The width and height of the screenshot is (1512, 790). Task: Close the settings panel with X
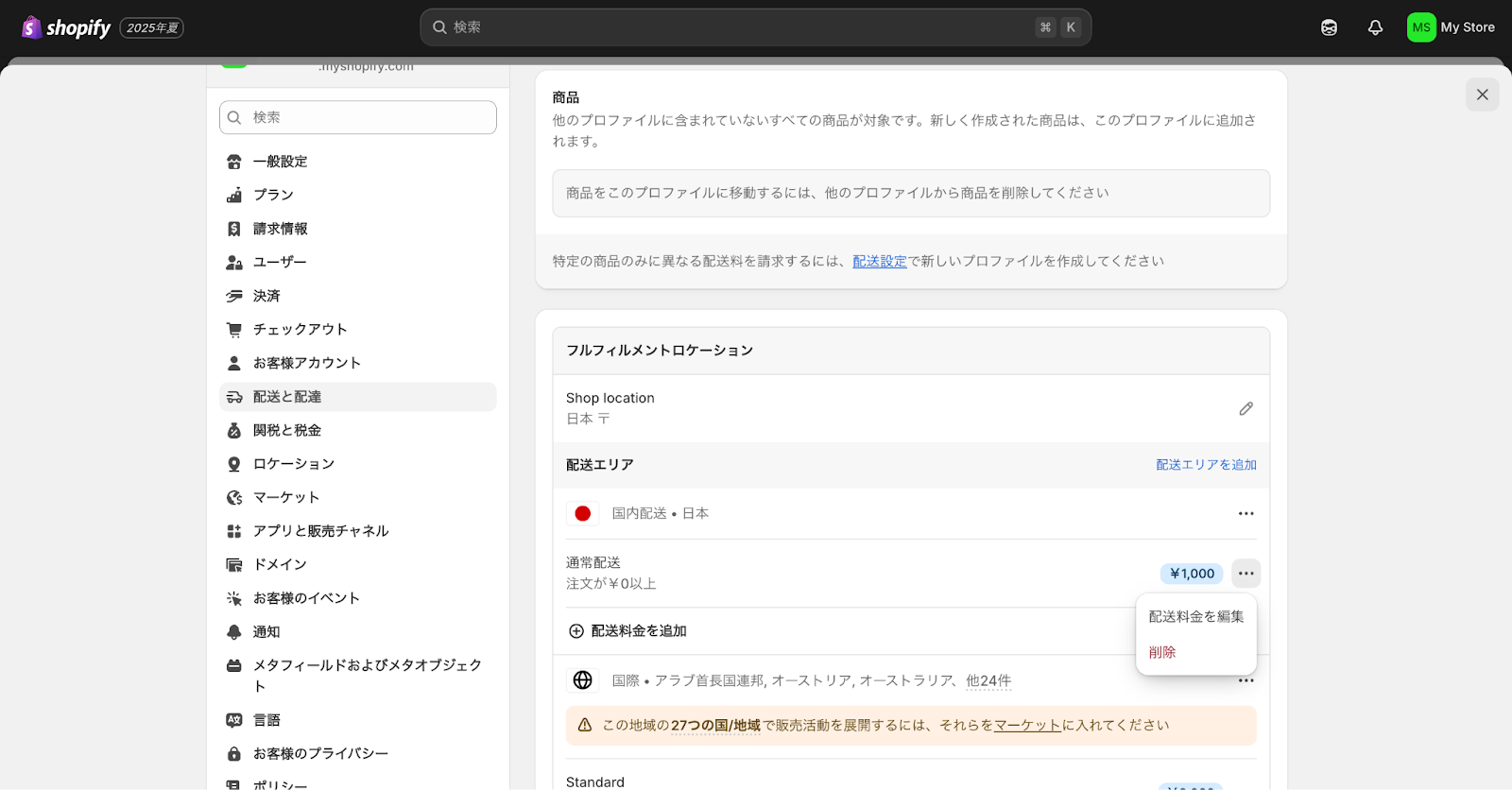click(1482, 94)
